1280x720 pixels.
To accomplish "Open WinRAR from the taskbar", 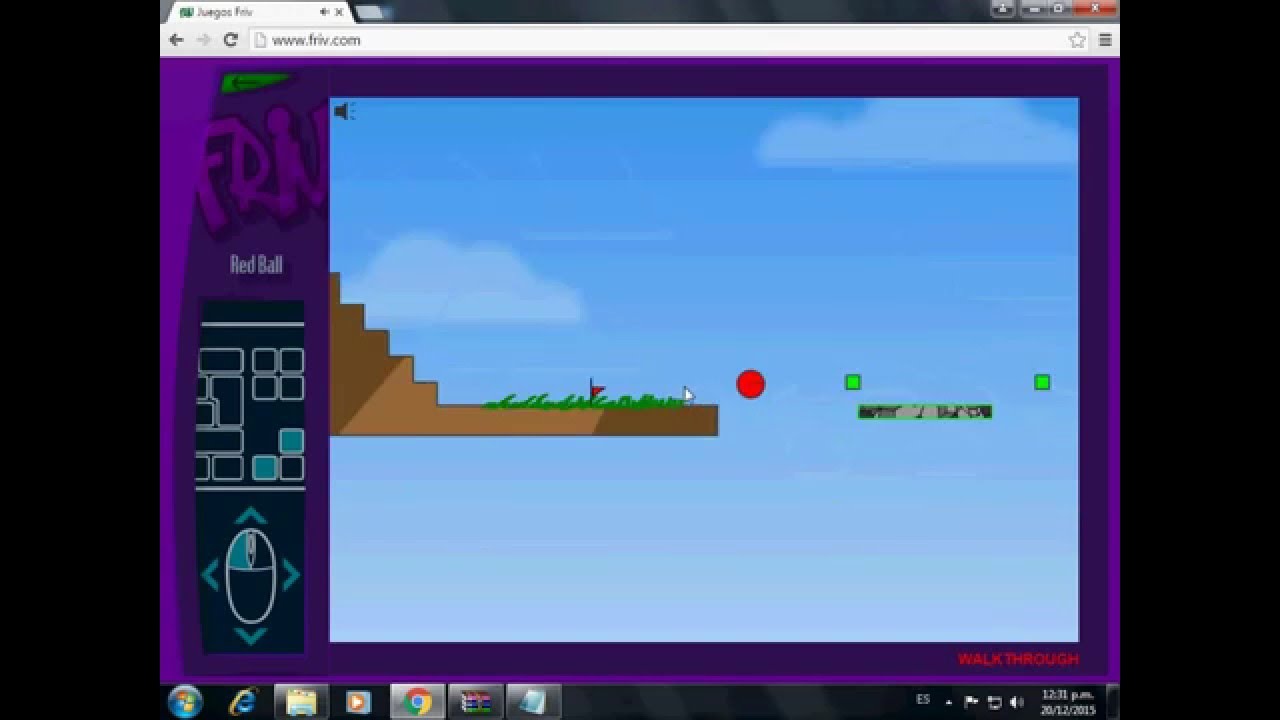I will tap(475, 702).
